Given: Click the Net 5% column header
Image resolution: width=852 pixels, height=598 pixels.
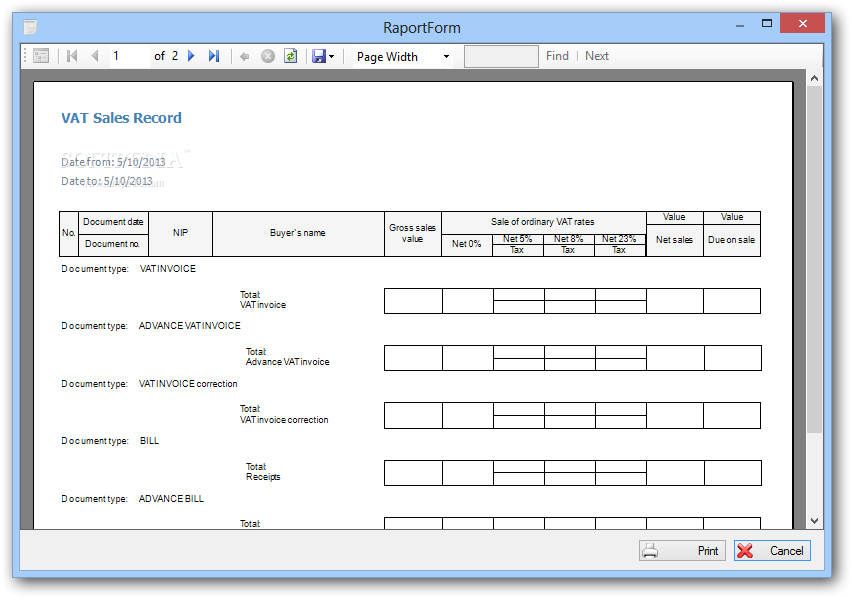Looking at the screenshot, I should coord(517,239).
